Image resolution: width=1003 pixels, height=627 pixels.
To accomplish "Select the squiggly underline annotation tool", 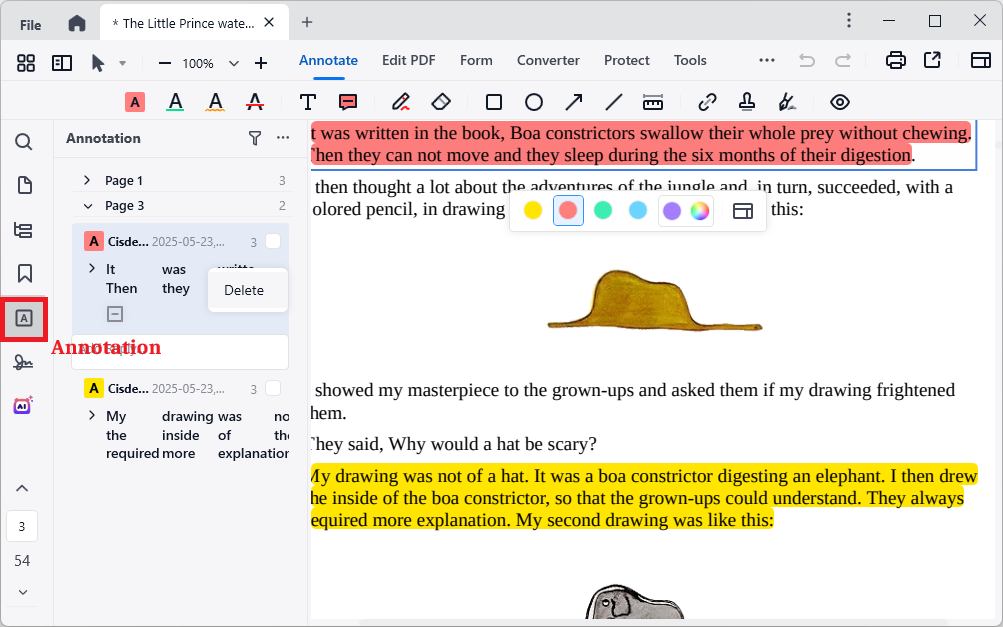I will click(215, 101).
